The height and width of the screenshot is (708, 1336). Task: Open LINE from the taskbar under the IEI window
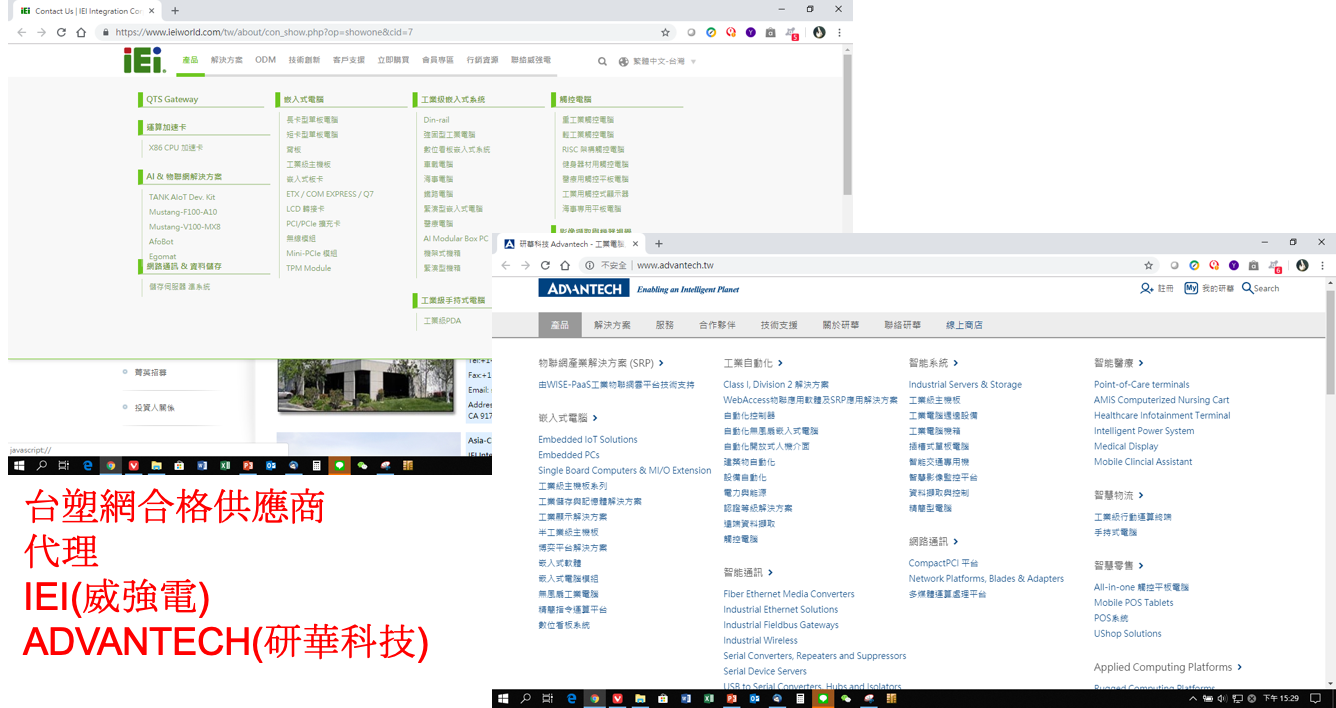coord(340,466)
